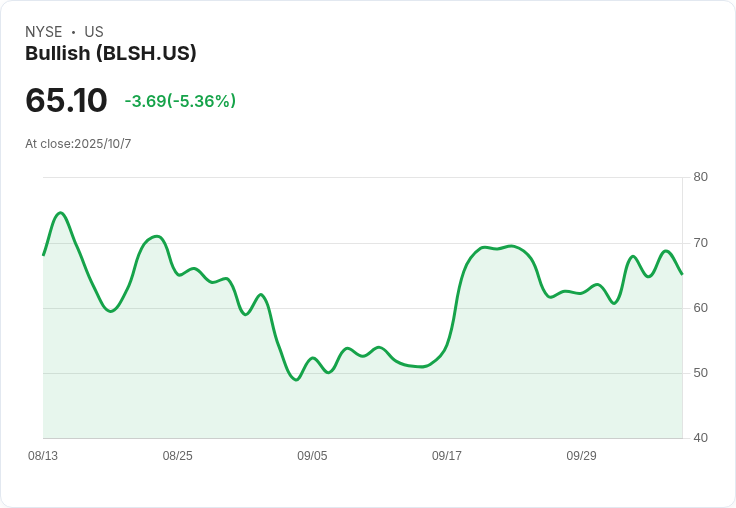736x508 pixels.
Task: Select the 09/17 date on the axis
Action: 447,456
